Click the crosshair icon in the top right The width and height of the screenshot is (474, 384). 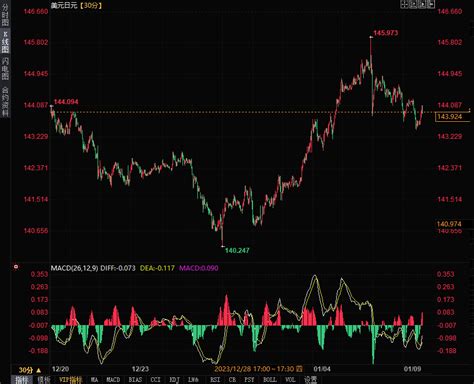coord(404,4)
